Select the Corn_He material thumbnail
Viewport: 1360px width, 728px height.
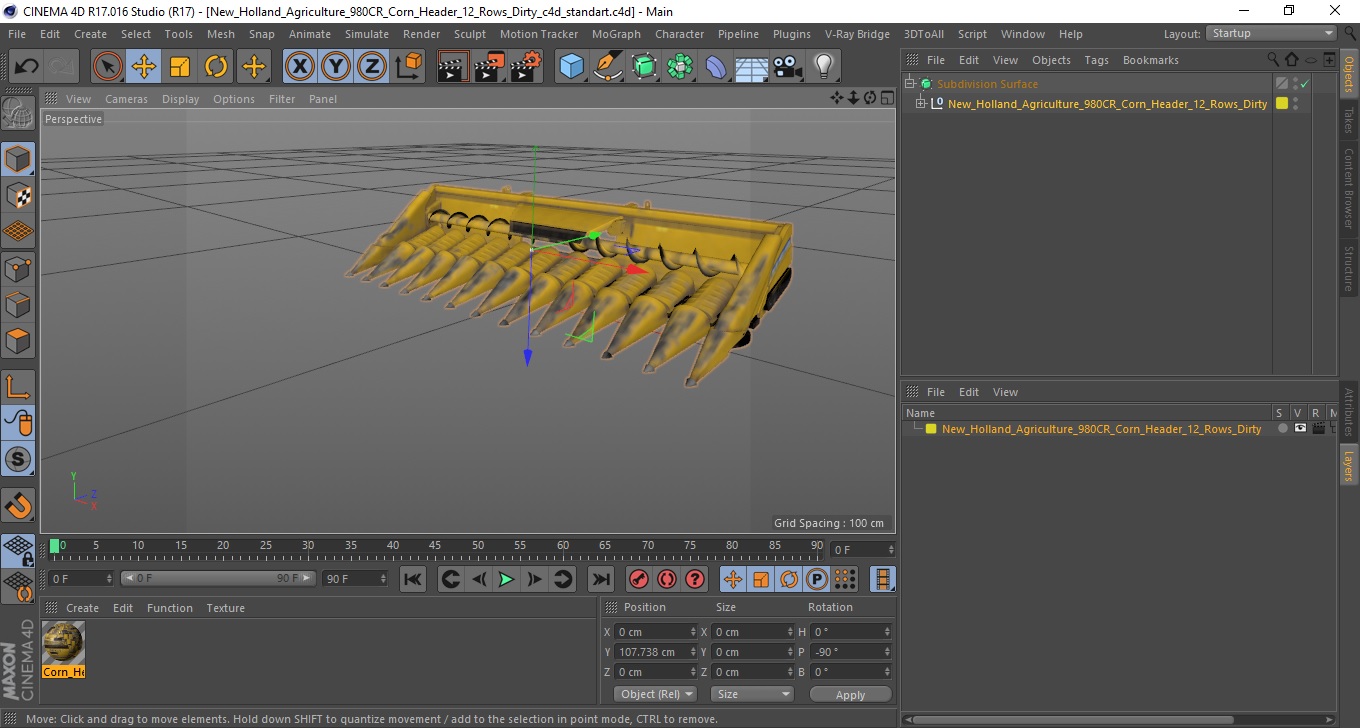63,649
